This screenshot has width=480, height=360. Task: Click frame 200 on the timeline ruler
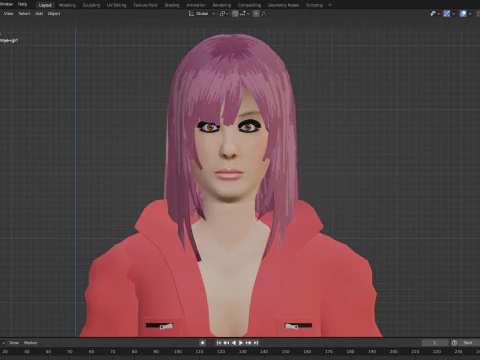394,352
